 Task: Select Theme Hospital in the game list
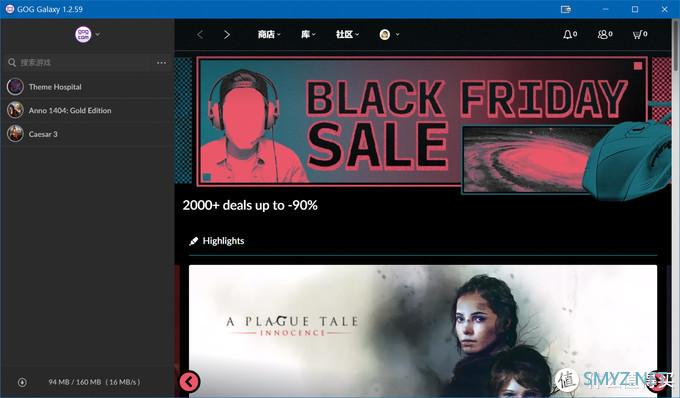88,87
